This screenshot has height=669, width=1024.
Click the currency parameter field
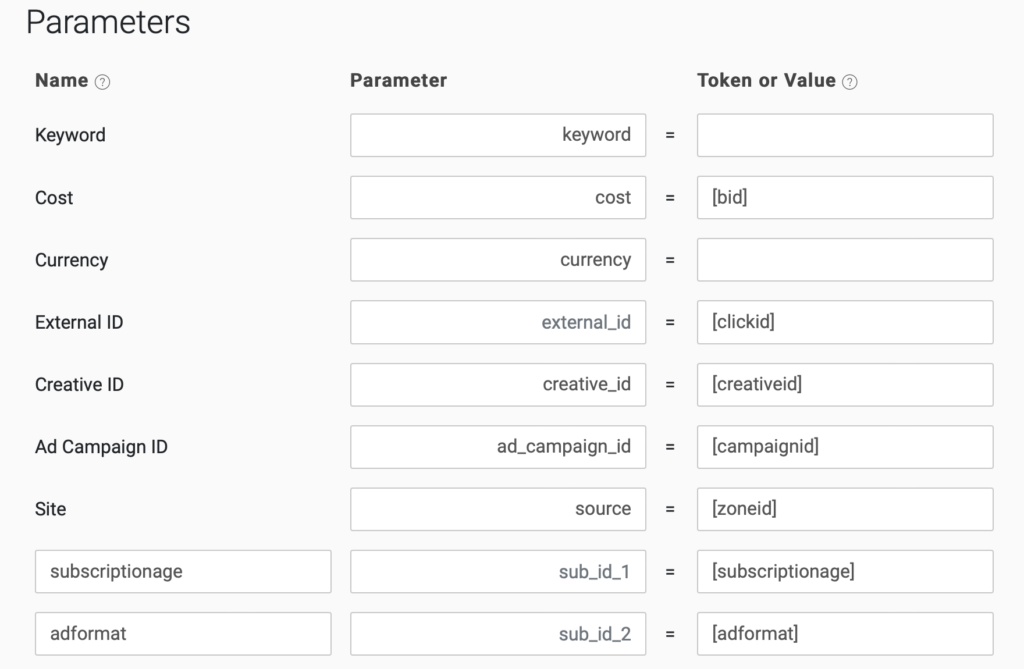pyautogui.click(x=497, y=260)
